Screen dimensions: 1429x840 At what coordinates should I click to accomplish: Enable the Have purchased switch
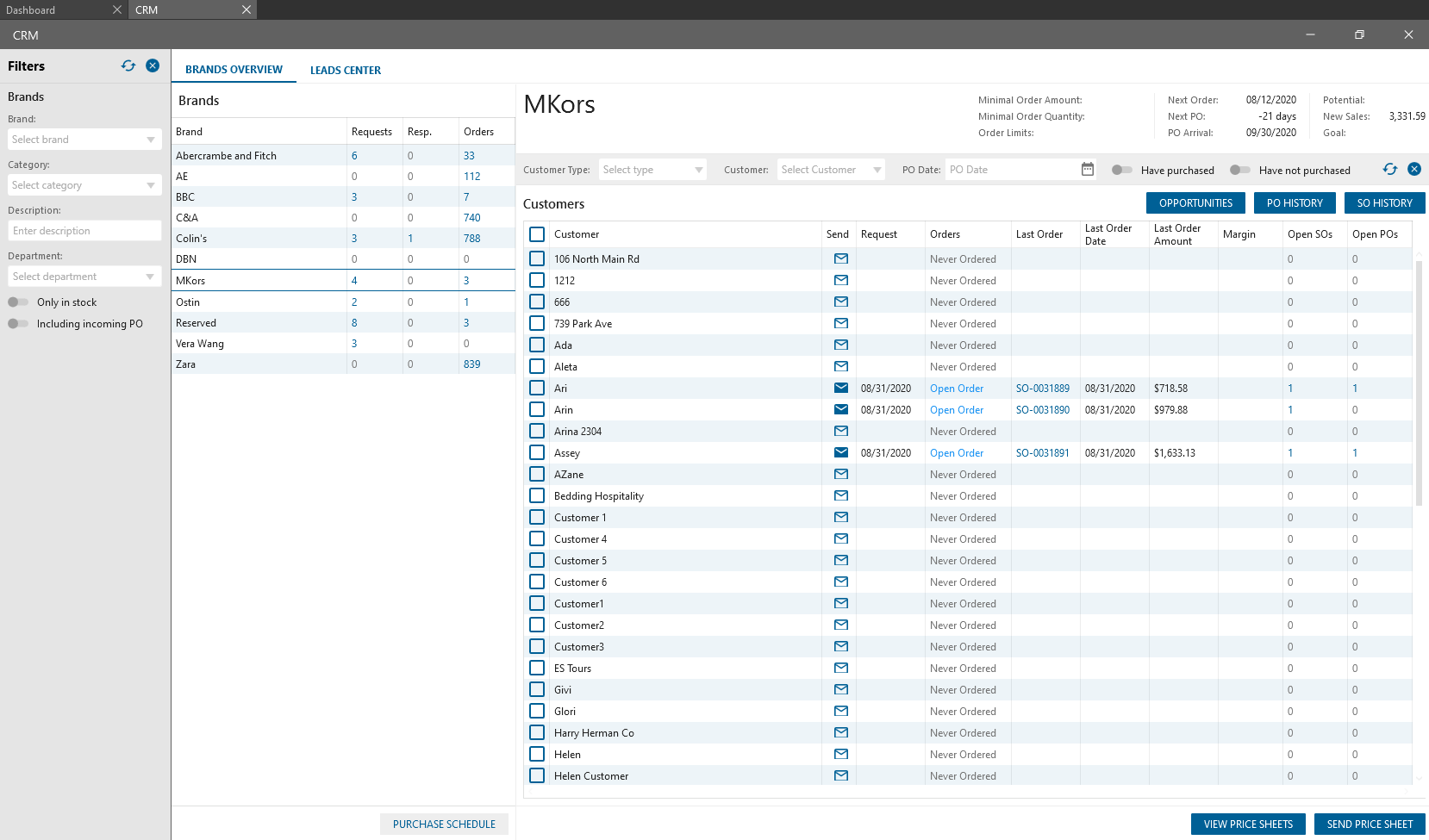point(1122,170)
